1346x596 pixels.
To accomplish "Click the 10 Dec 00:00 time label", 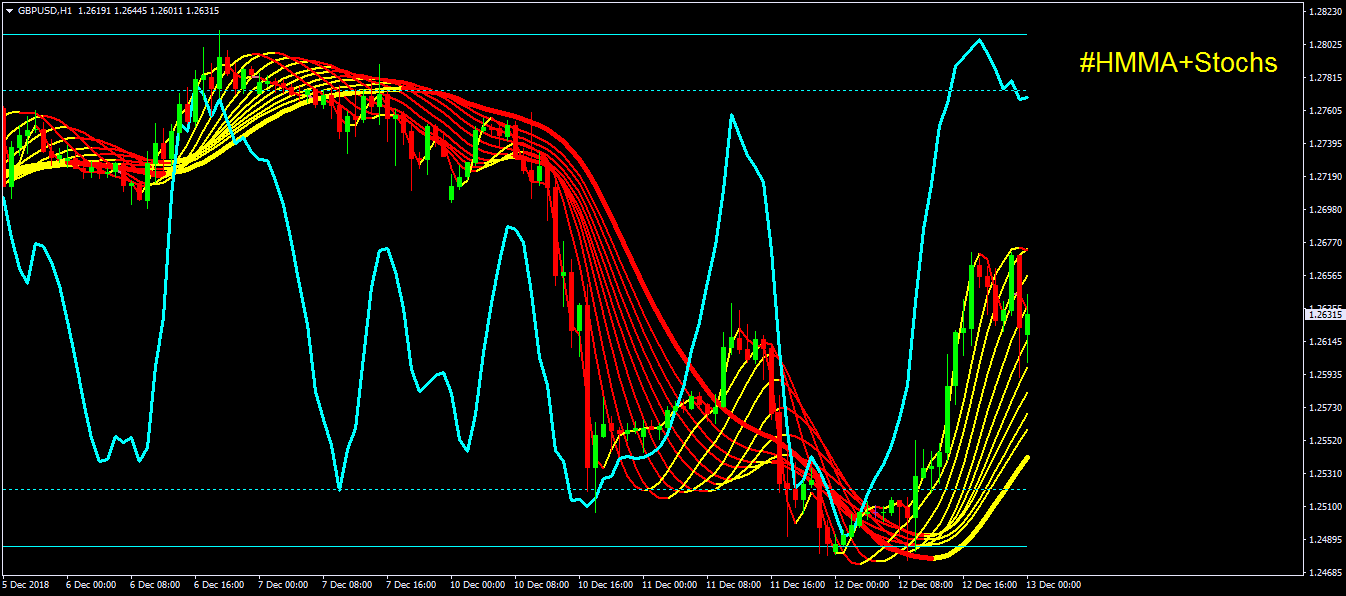I will (478, 584).
